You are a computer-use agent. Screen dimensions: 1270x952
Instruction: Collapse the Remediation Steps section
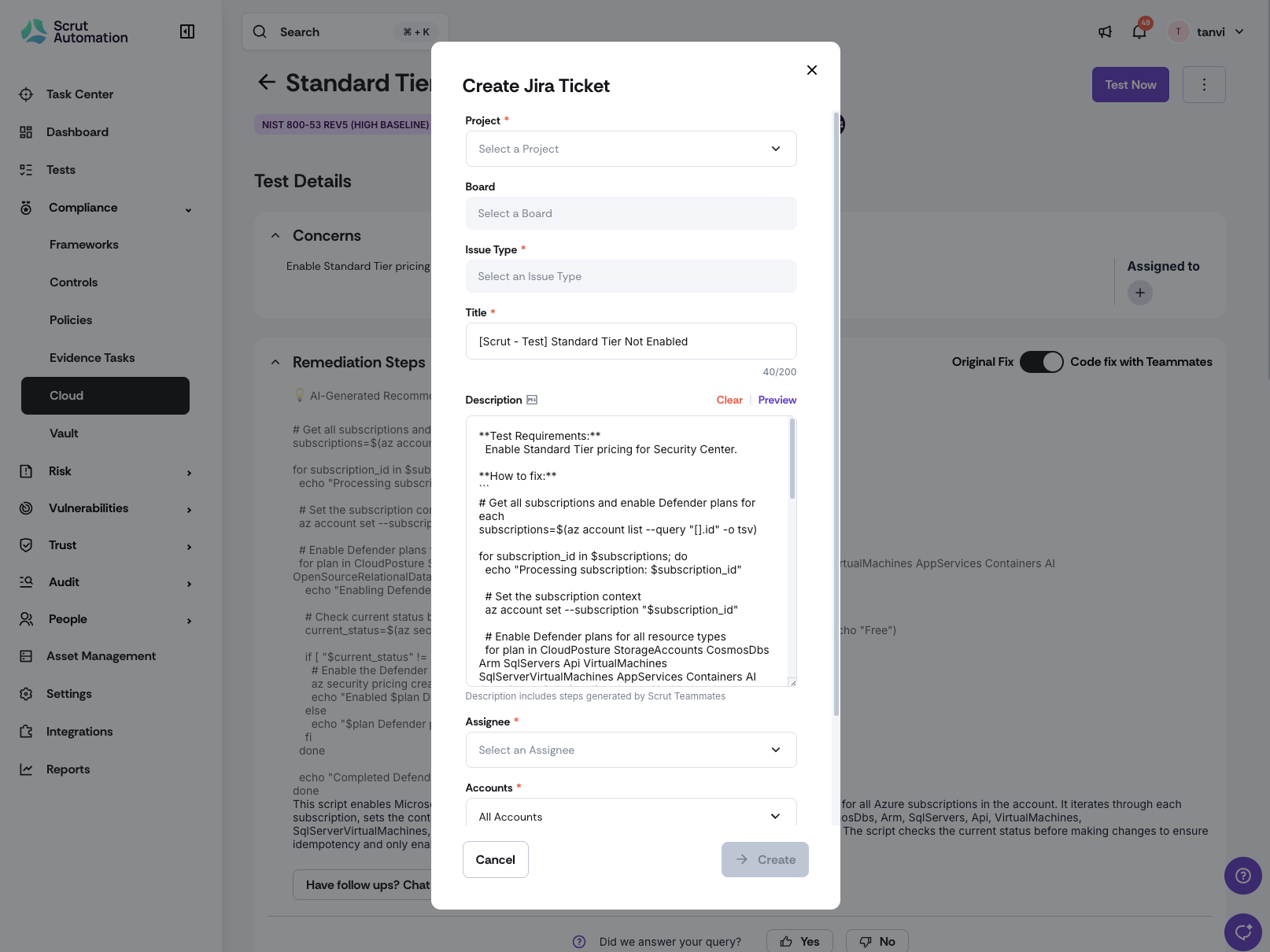tap(275, 362)
